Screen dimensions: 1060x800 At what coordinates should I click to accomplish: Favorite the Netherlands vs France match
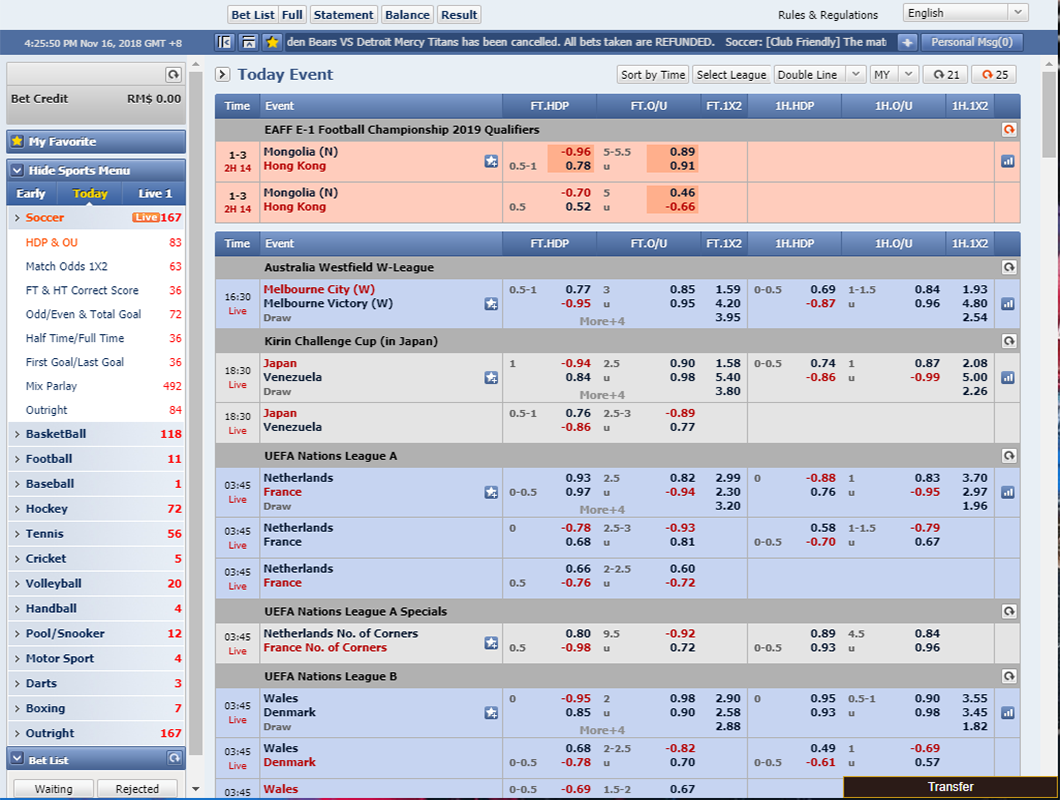click(491, 492)
